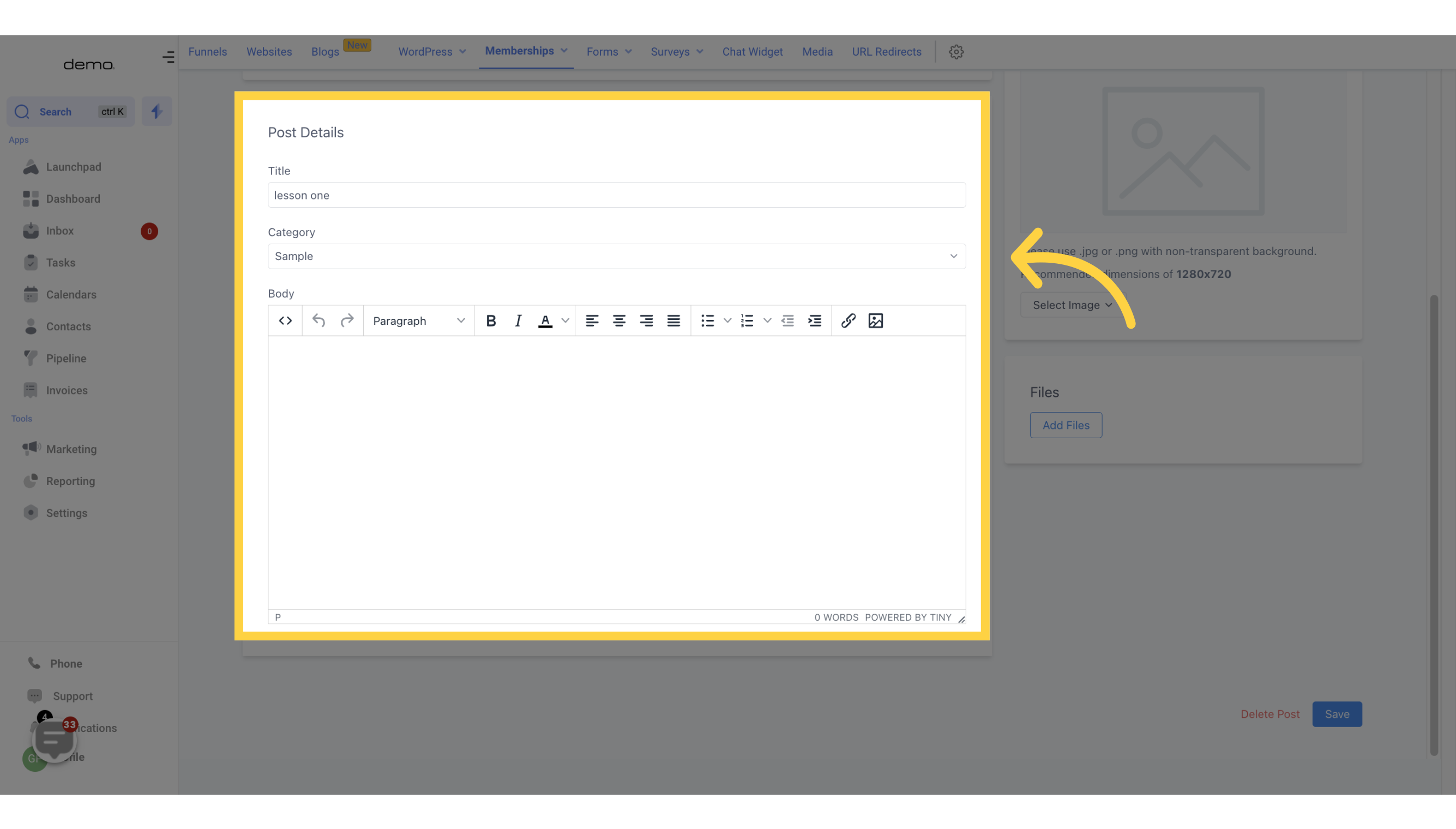Click the insert image icon
This screenshot has width=1456, height=829.
876,320
